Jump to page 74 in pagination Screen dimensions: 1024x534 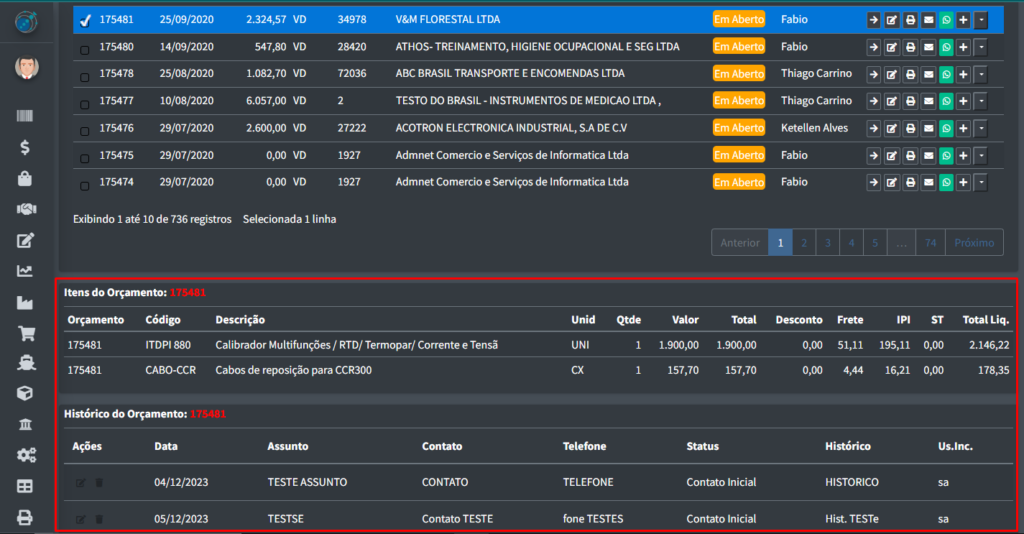[x=930, y=243]
